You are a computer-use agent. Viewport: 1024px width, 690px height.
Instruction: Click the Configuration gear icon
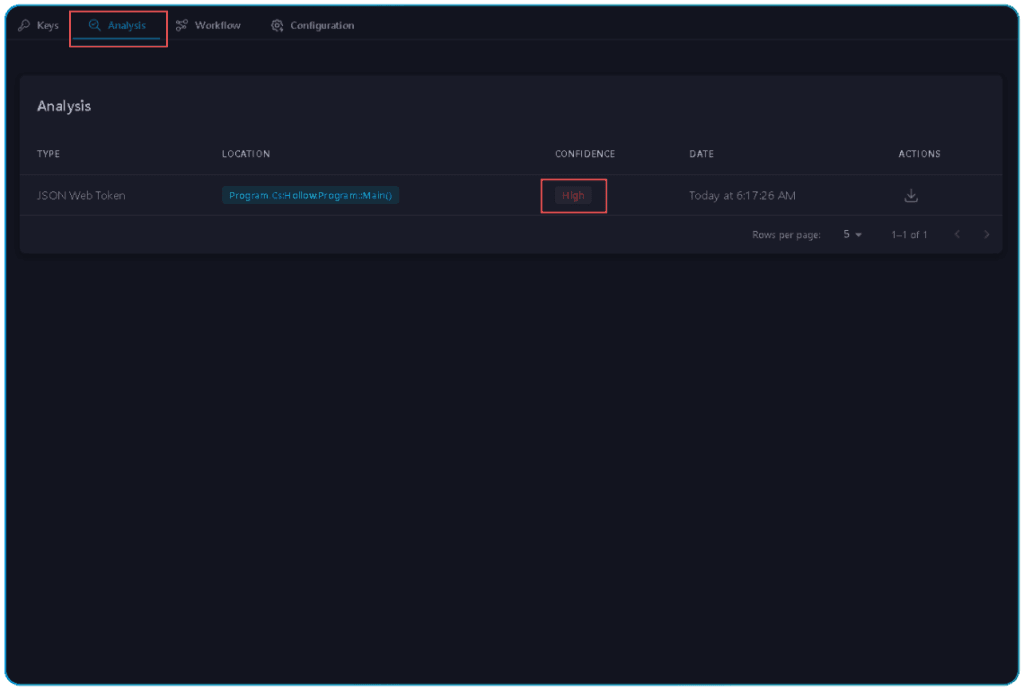click(278, 25)
